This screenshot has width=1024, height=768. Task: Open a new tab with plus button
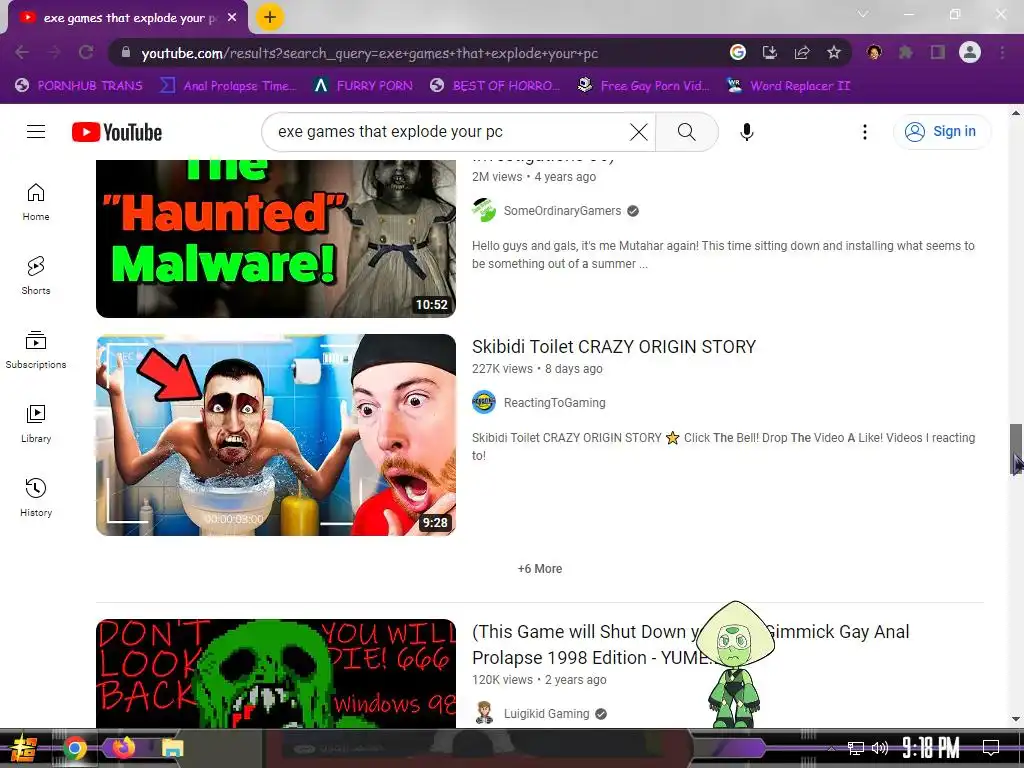[270, 17]
